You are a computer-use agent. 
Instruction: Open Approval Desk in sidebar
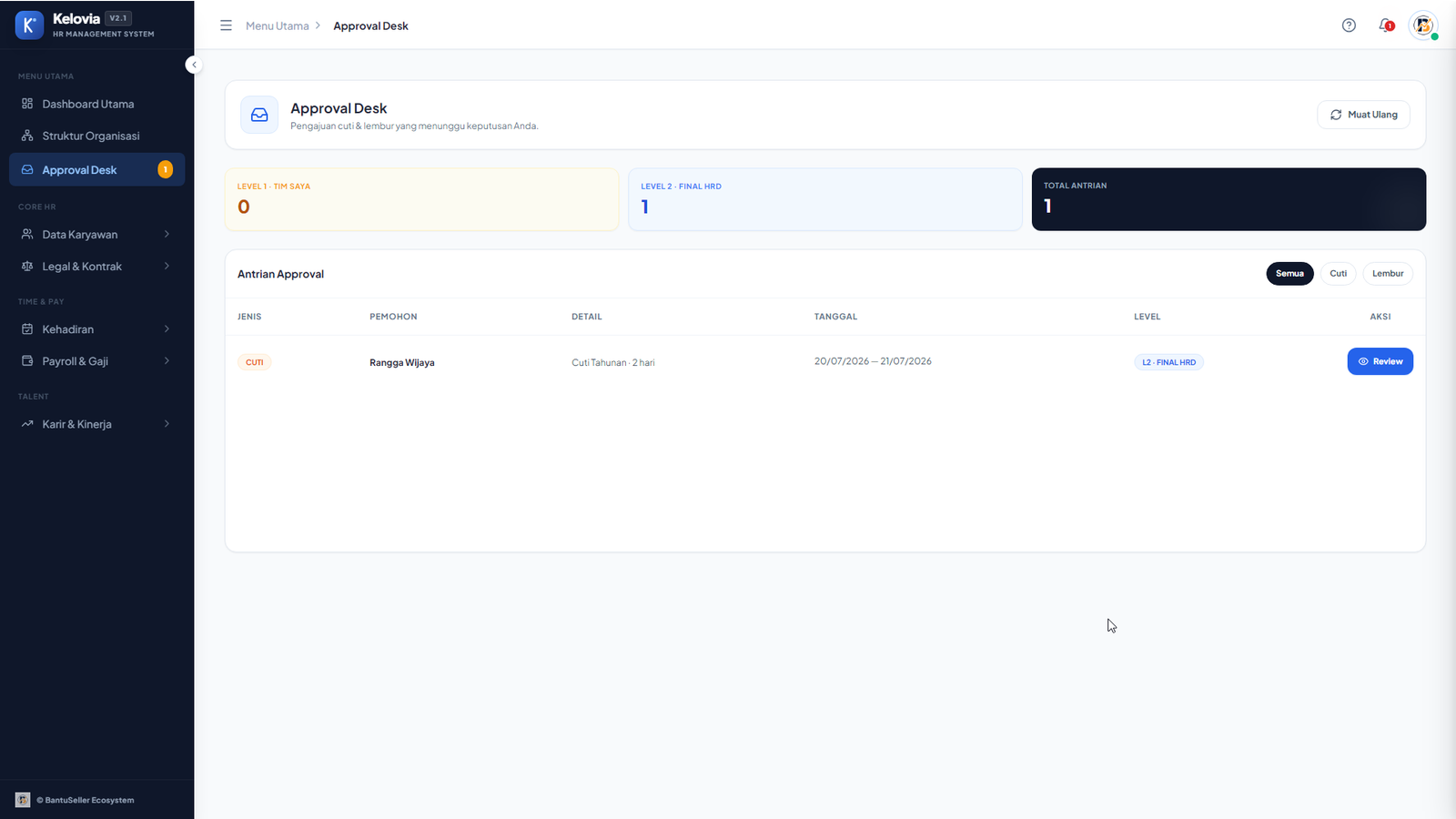tap(96, 169)
